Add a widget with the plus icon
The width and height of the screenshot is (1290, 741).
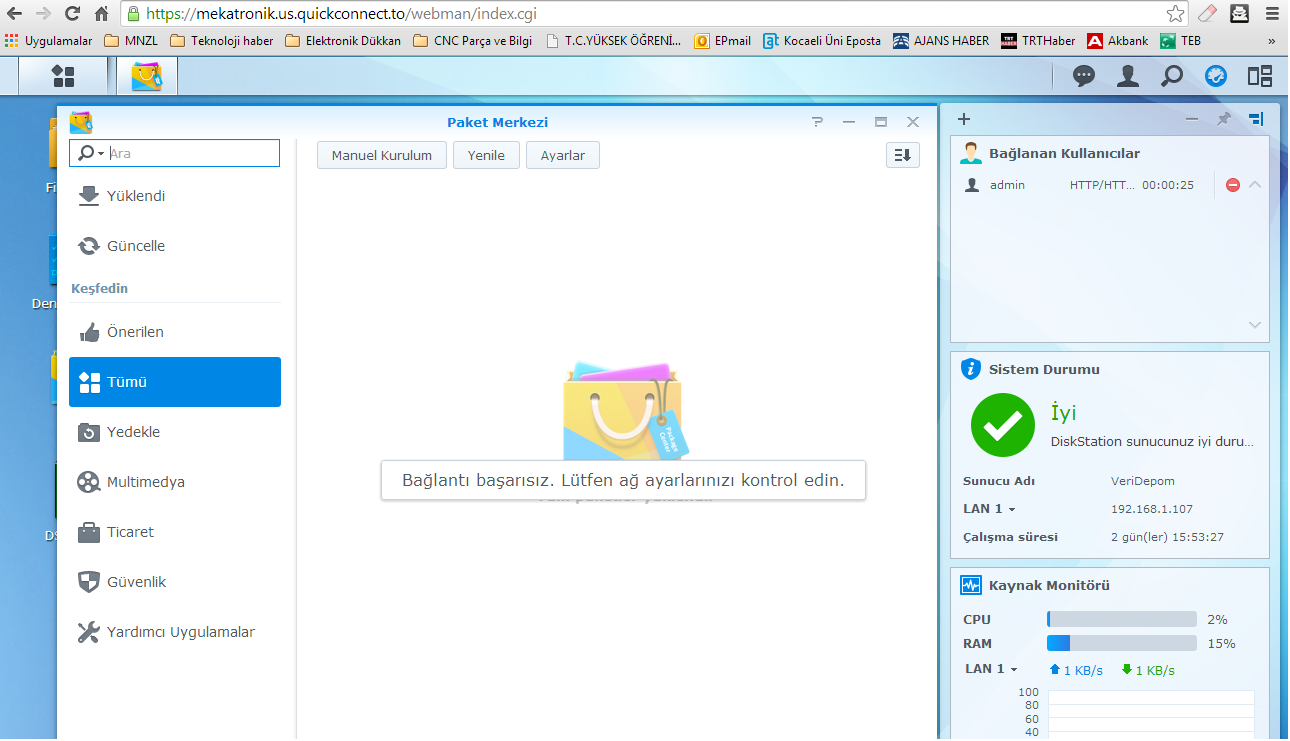click(x=964, y=119)
